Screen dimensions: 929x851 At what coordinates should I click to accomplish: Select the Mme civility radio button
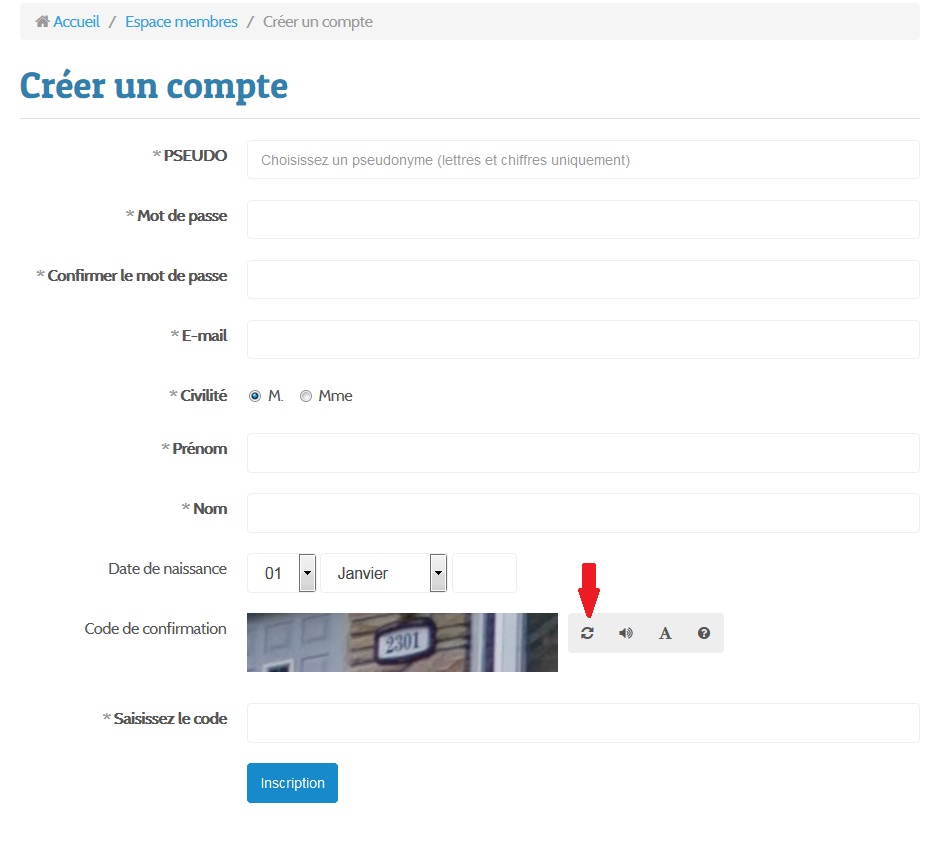306,396
